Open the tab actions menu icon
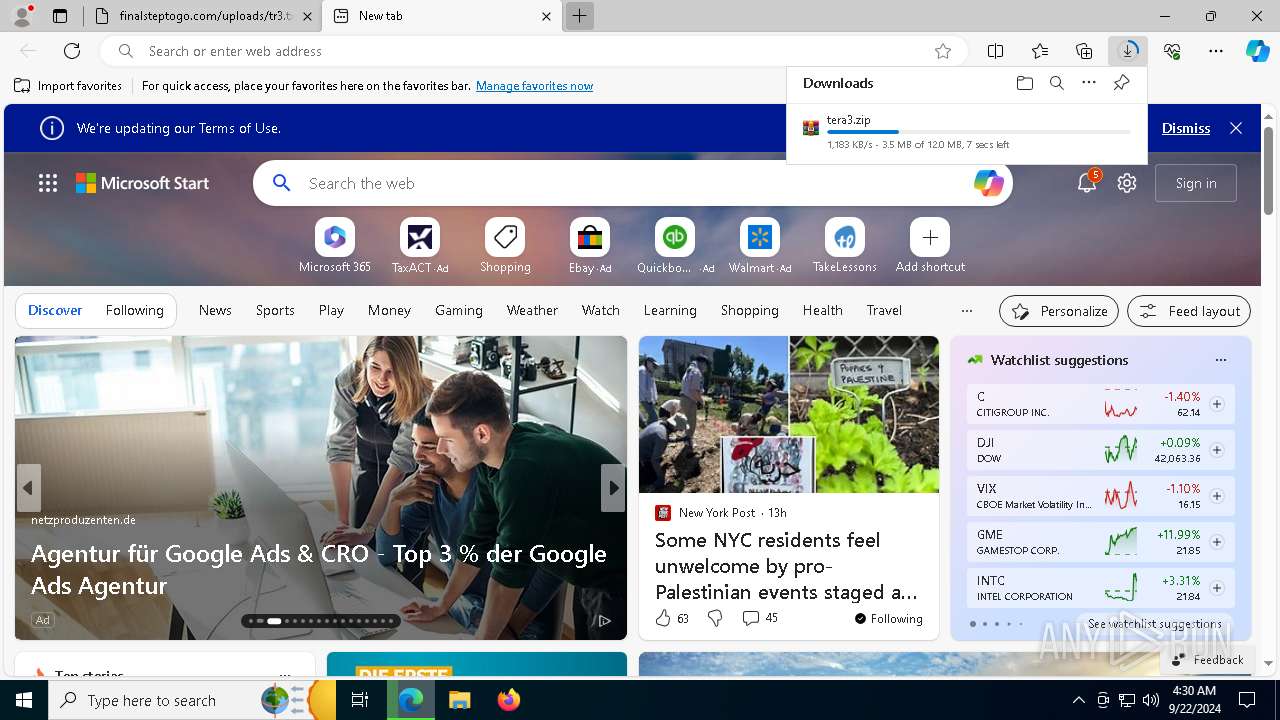The image size is (1280, 720). tap(60, 16)
